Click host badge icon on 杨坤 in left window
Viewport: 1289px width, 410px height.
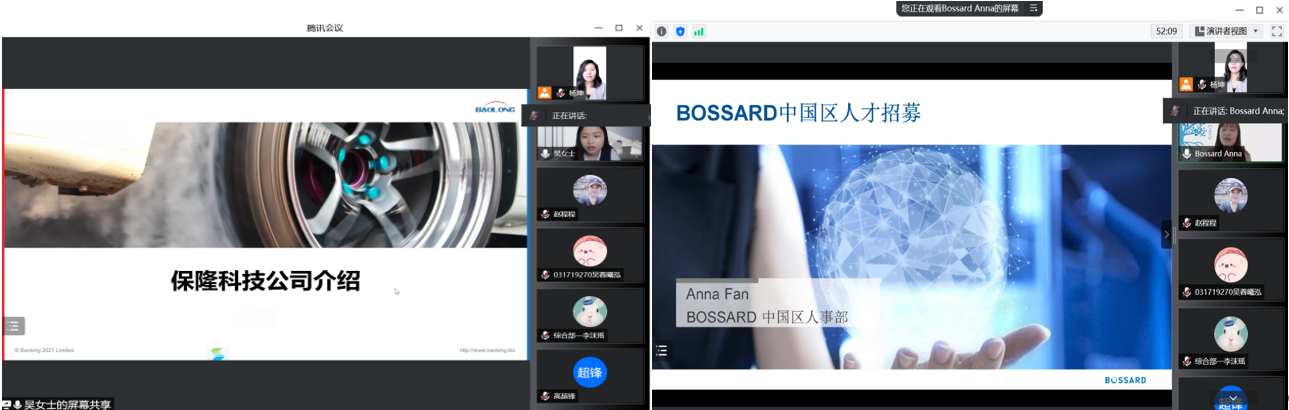click(x=545, y=92)
